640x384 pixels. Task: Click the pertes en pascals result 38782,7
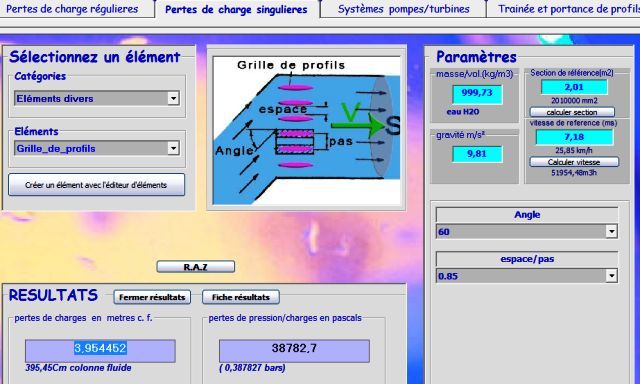[x=294, y=350]
